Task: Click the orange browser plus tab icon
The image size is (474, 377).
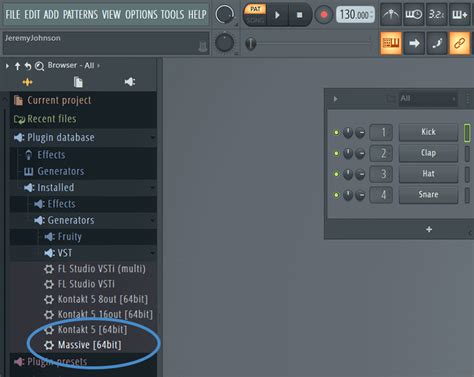Action: click(x=27, y=82)
